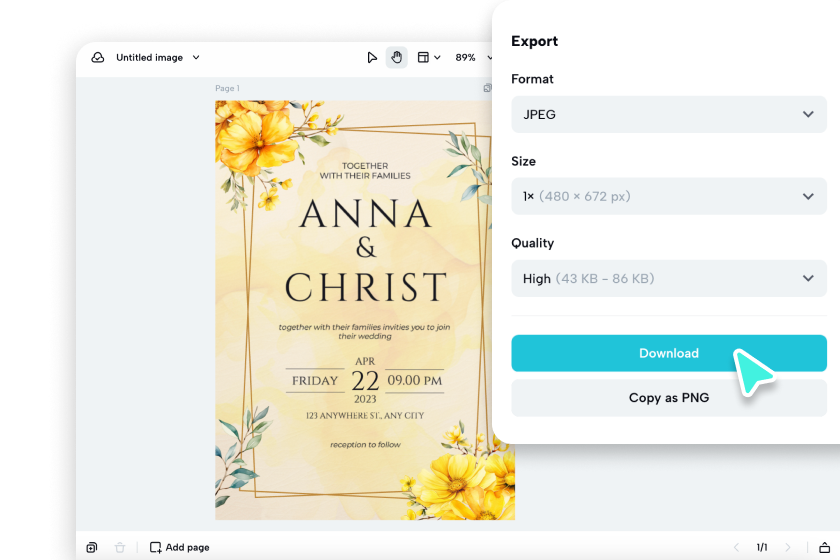The width and height of the screenshot is (840, 560).
Task: Click the 1/1 page indicator
Action: [x=762, y=547]
